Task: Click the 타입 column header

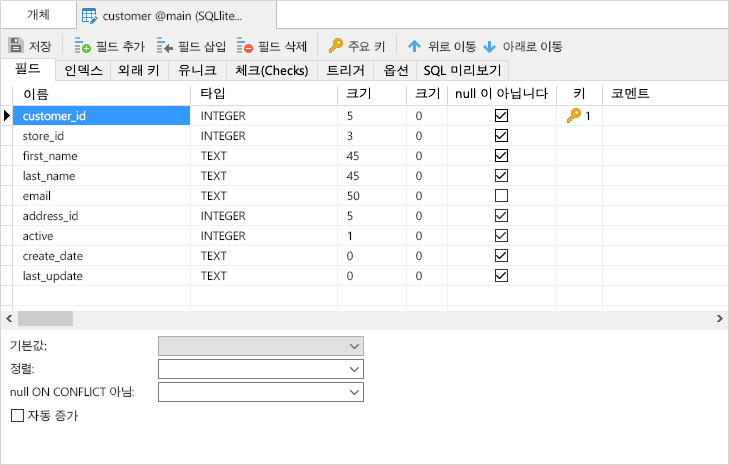Action: click(x=213, y=94)
